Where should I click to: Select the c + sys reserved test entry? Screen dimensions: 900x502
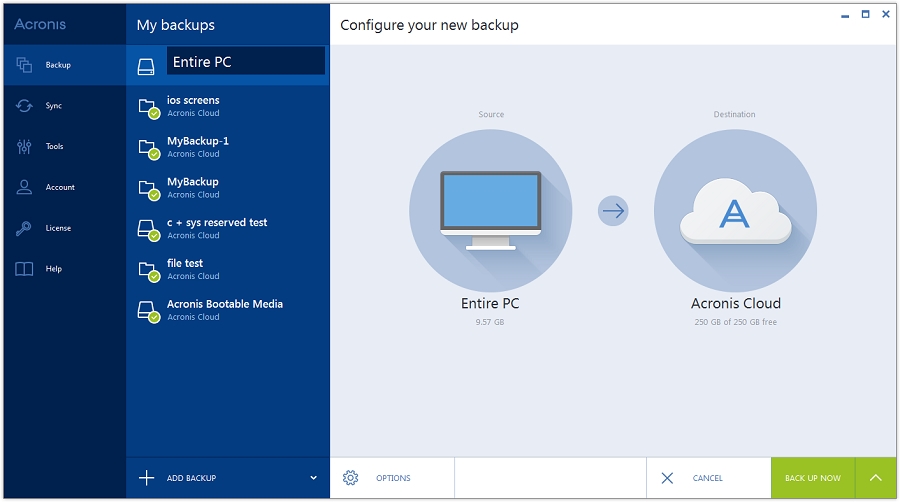227,228
